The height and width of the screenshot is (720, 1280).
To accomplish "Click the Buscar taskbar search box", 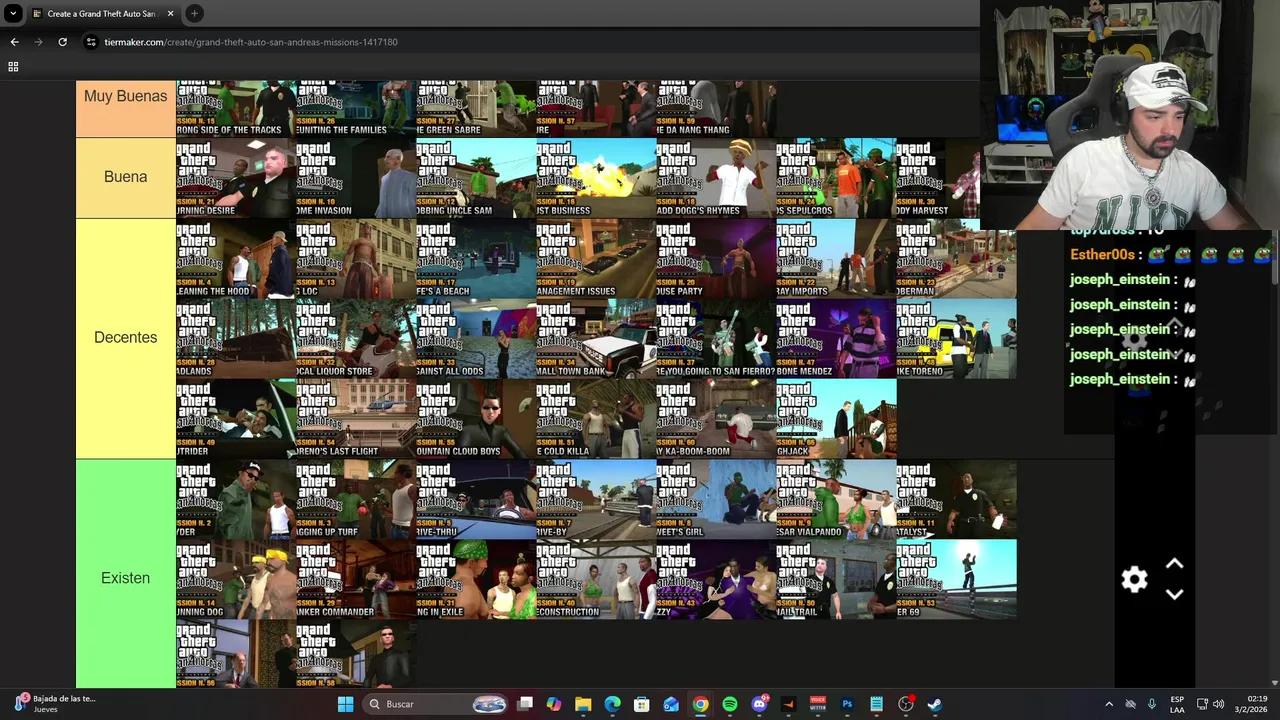I will pyautogui.click(x=435, y=704).
